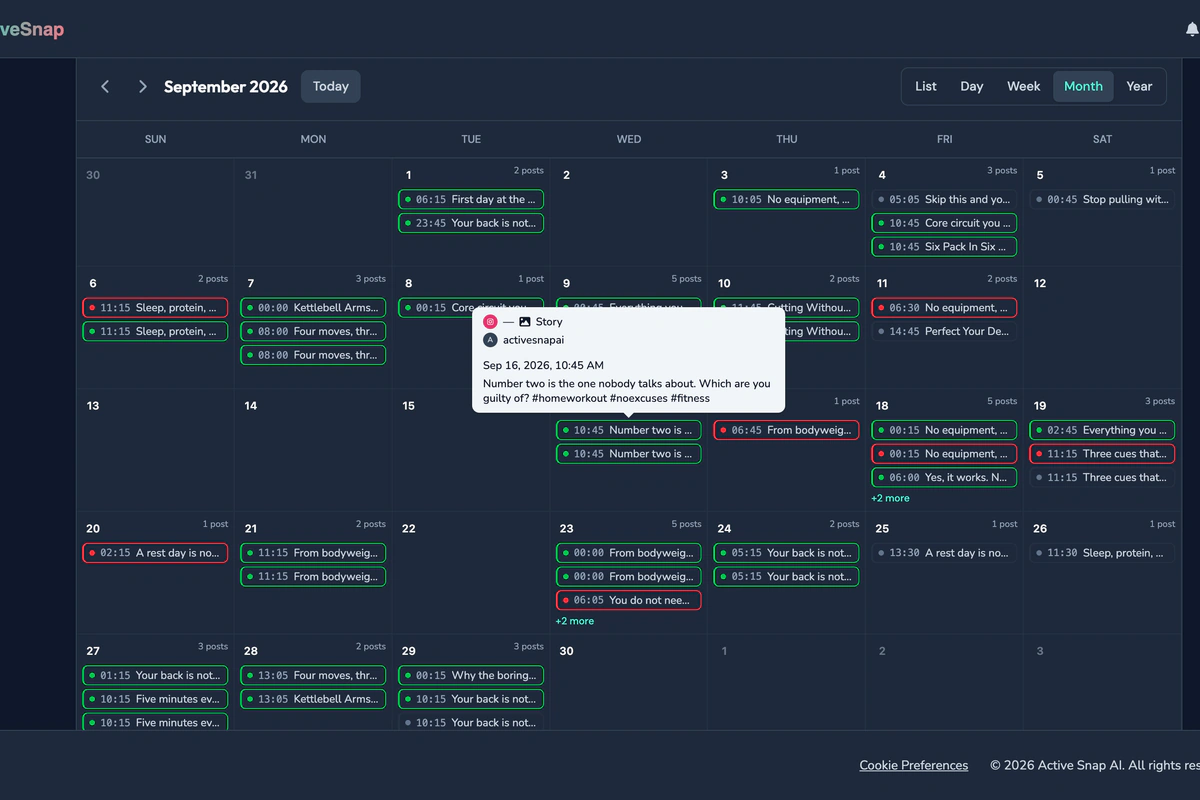Switch to Year view
Screen dimensions: 1200x800
click(x=1139, y=87)
